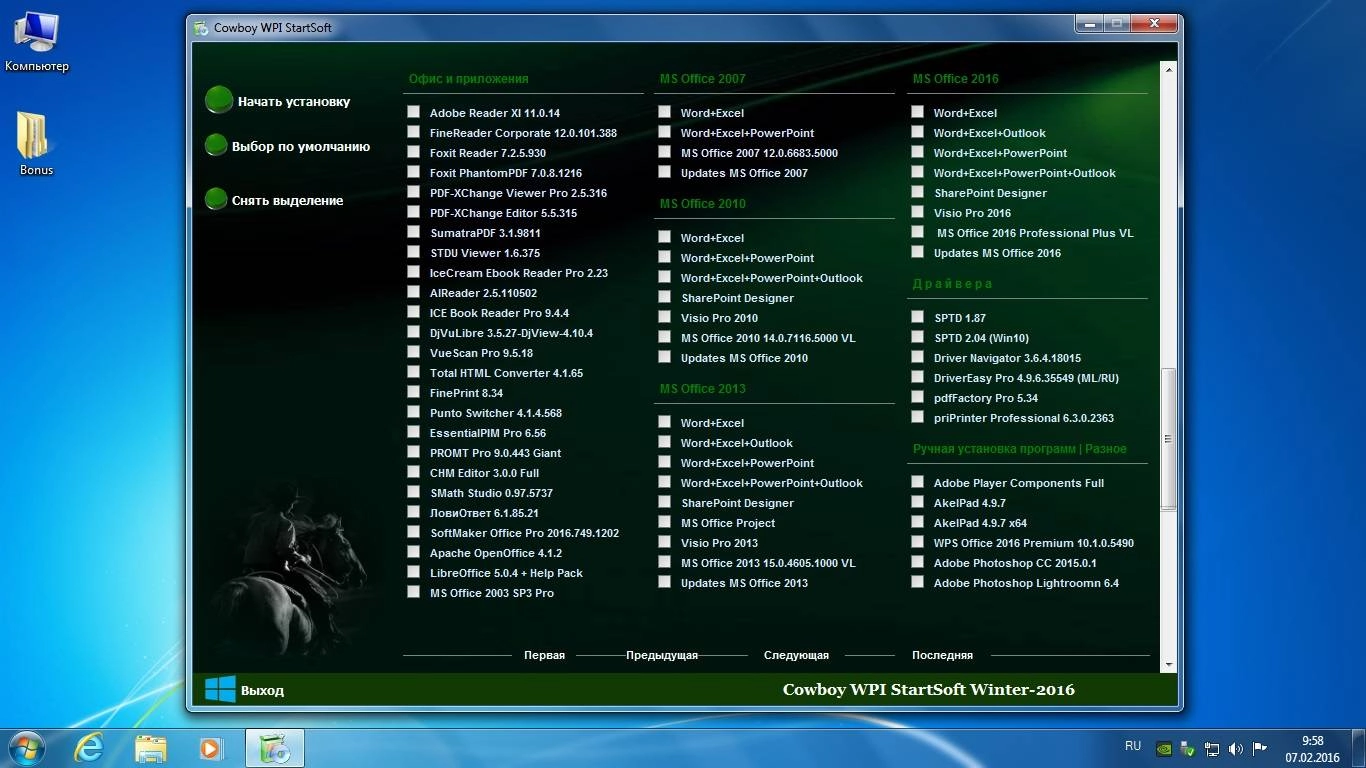Open the Компьютер desktop icon

pos(37,41)
